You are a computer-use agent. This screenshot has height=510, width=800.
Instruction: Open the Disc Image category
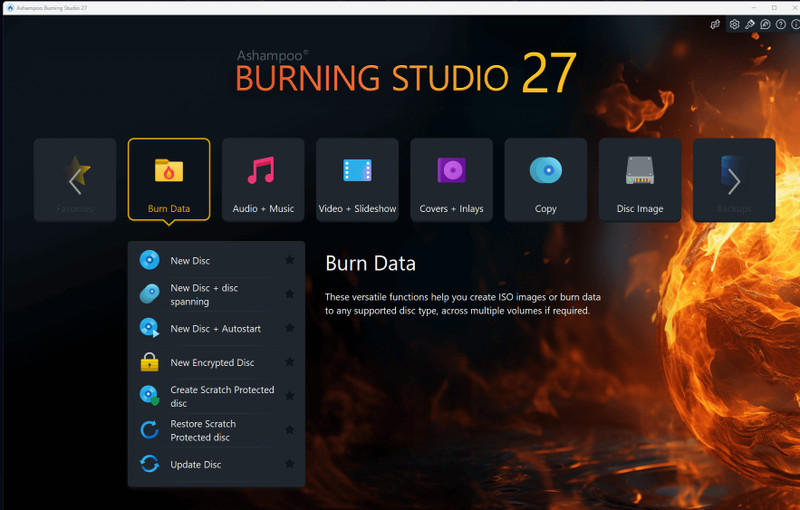[640, 180]
